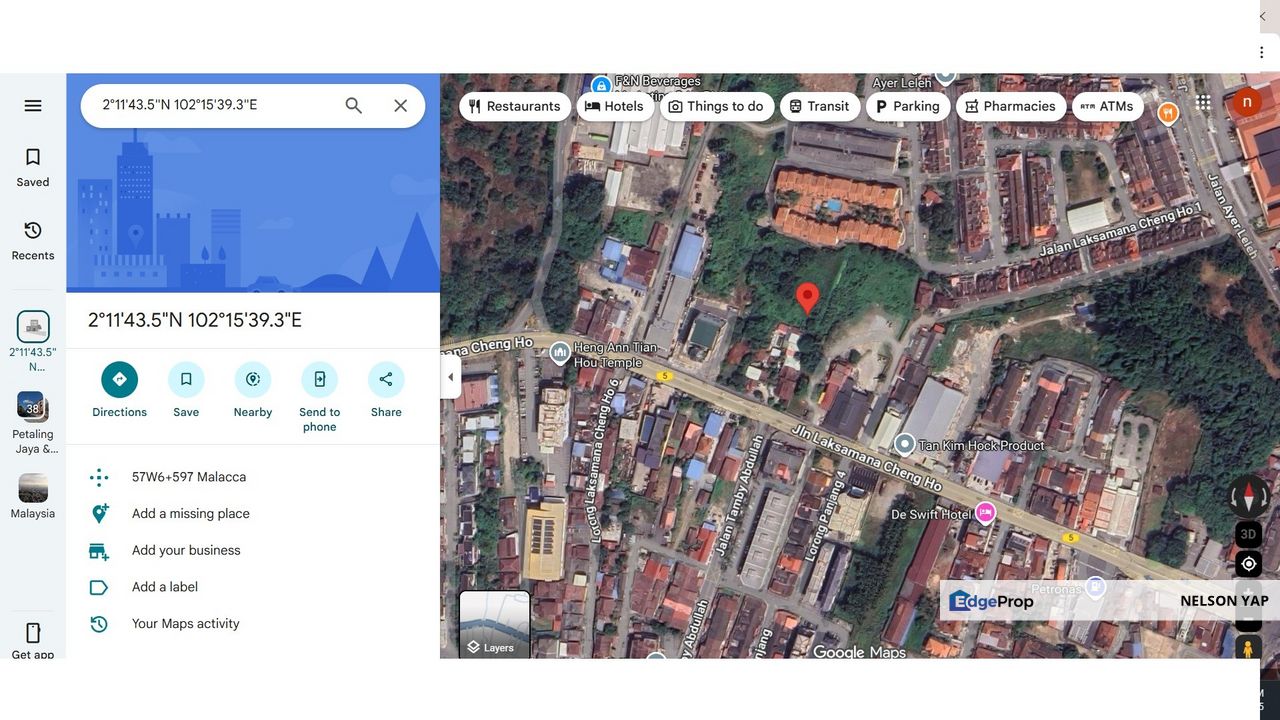Open the hamburger main menu

(33, 106)
